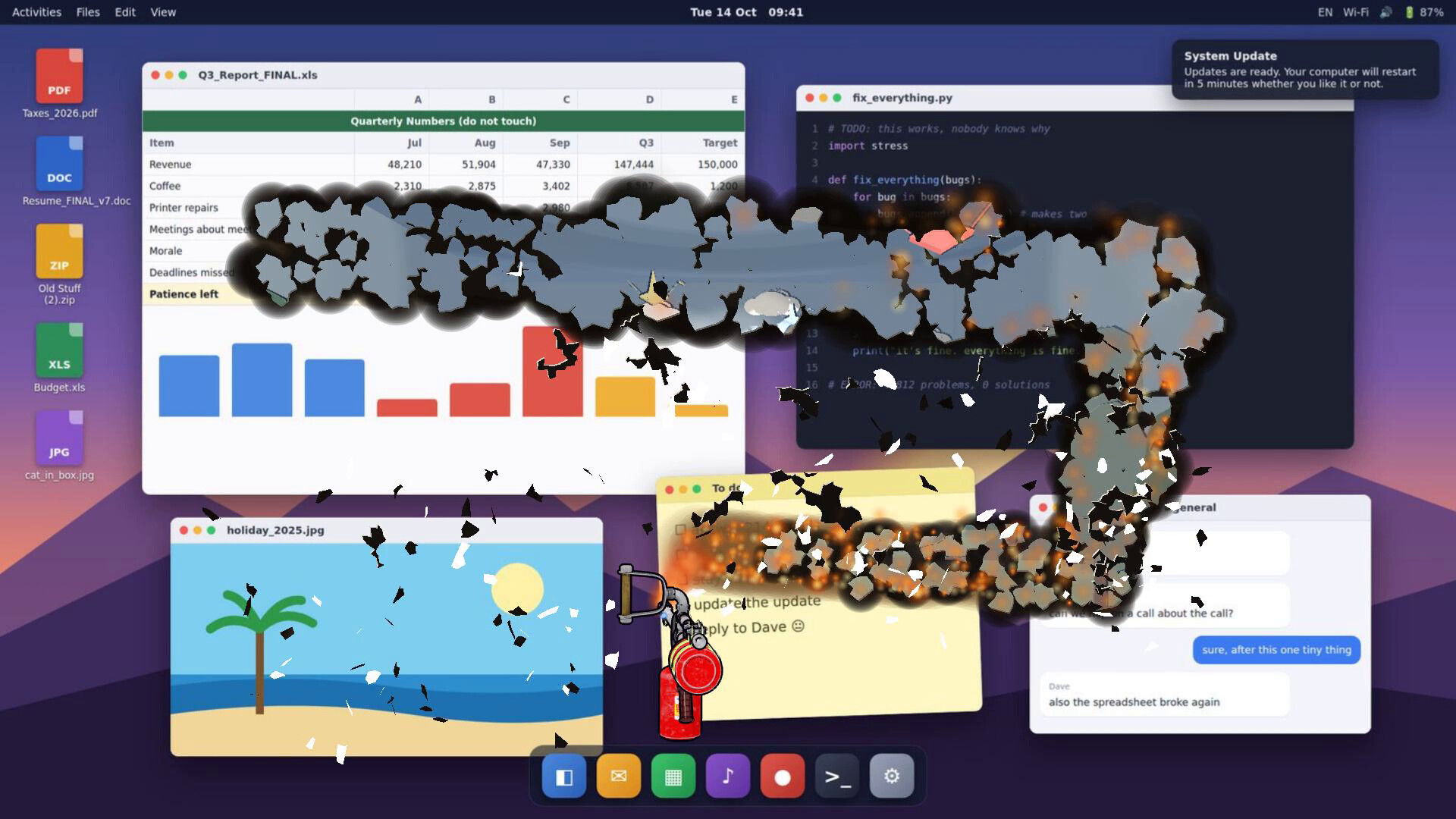
Task: Open the clock showing Tue 14 Oct 09:41
Action: (x=746, y=12)
